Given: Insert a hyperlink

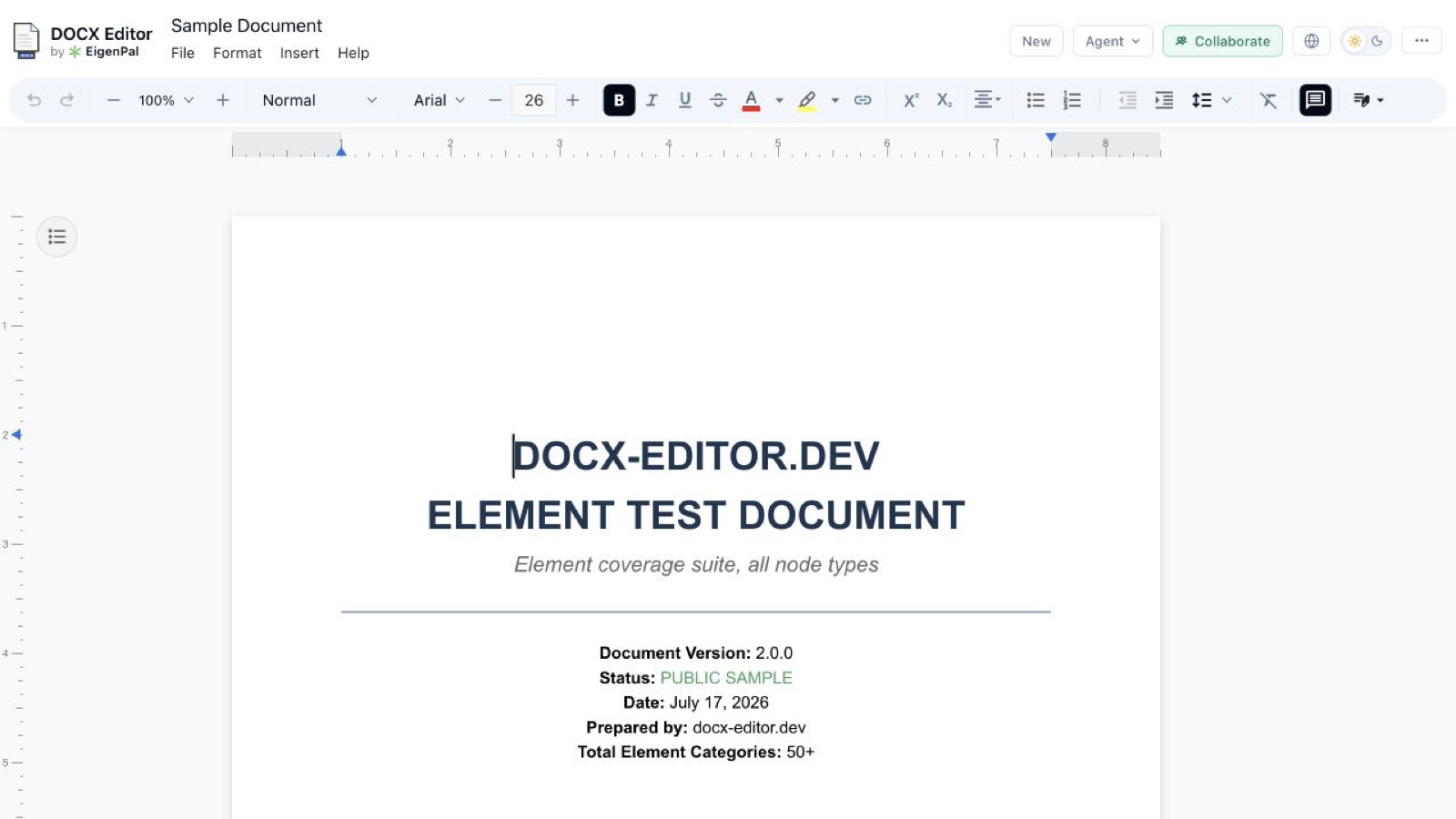Looking at the screenshot, I should tap(863, 100).
